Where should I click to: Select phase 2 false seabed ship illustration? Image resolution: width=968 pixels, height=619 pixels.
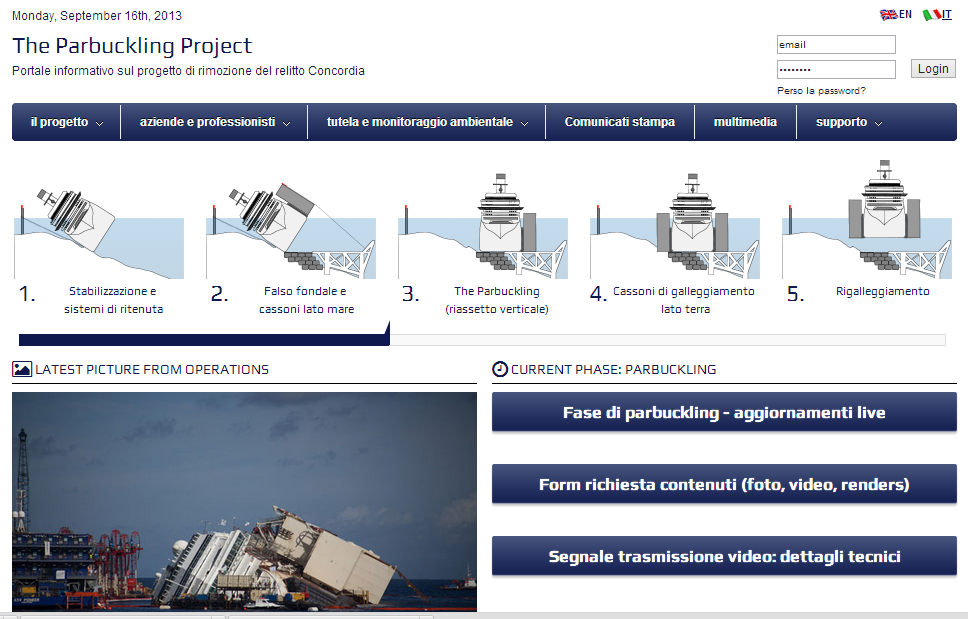(290, 228)
